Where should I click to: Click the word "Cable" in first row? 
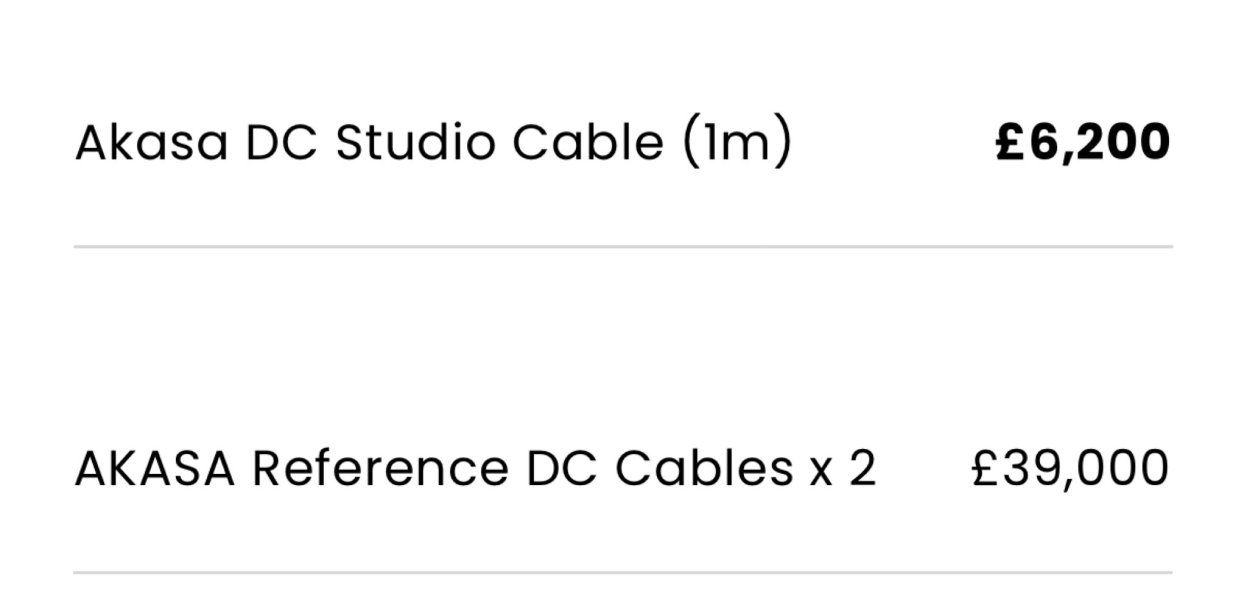tap(587, 143)
